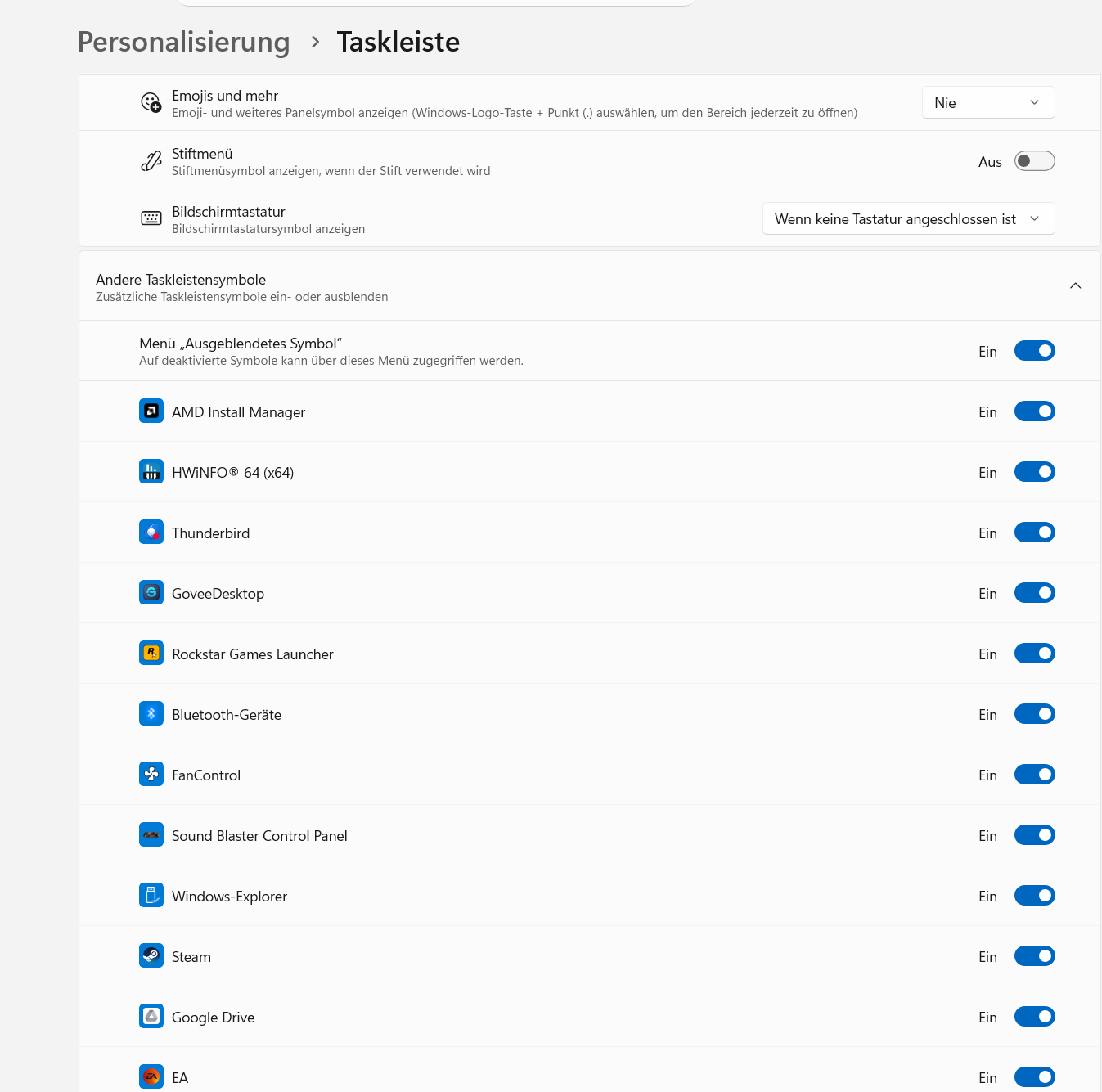
Task: Click the FanControl fan icon
Action: coord(151,775)
